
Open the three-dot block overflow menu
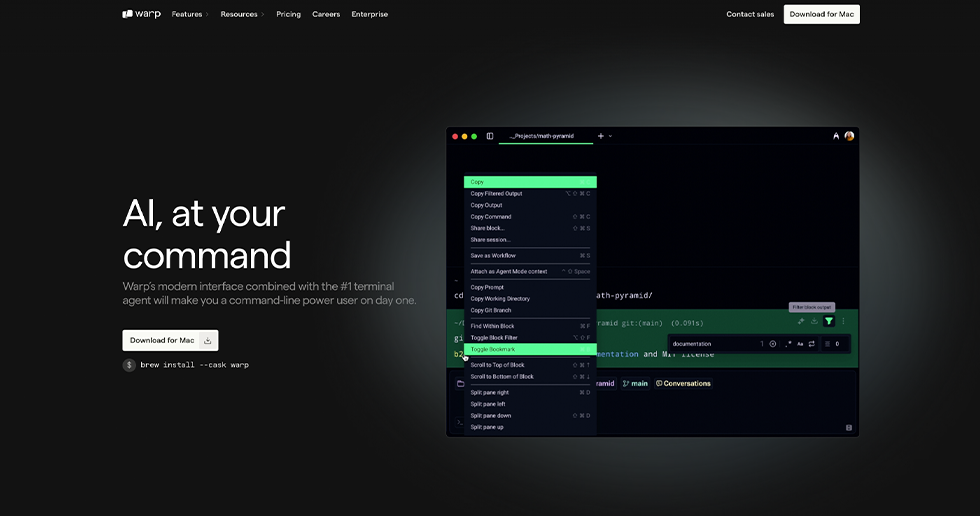pyautogui.click(x=843, y=321)
